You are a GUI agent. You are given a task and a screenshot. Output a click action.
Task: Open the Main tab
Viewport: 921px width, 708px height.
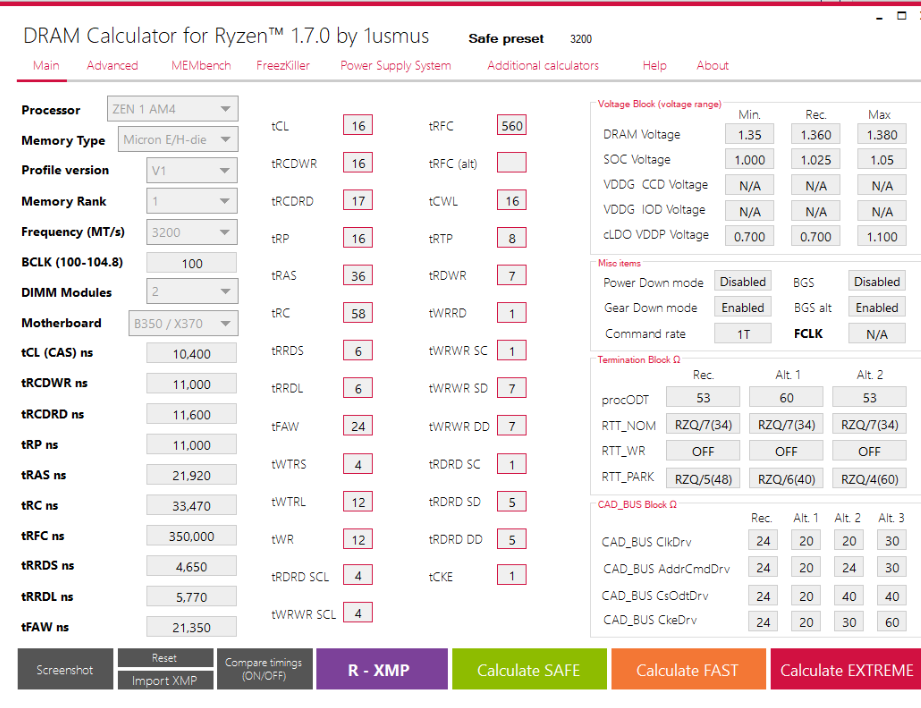pos(46,65)
